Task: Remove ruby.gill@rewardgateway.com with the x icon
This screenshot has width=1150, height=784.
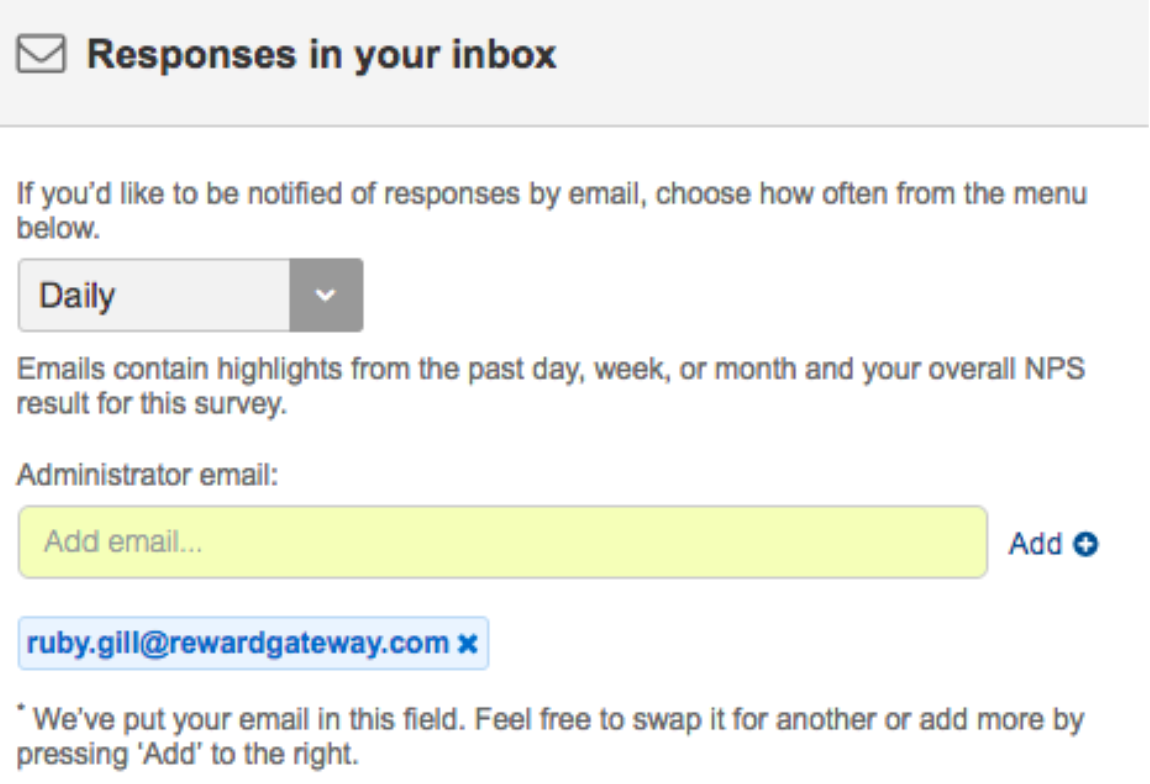Action: (x=468, y=644)
